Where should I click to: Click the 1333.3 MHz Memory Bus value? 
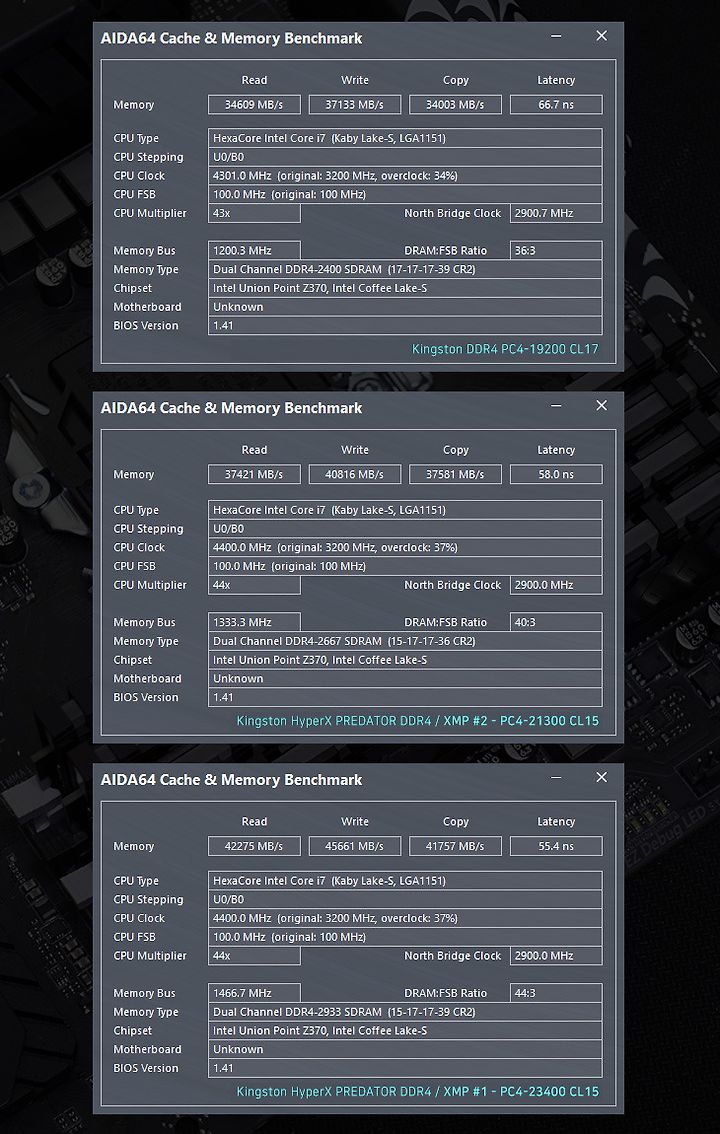(254, 622)
